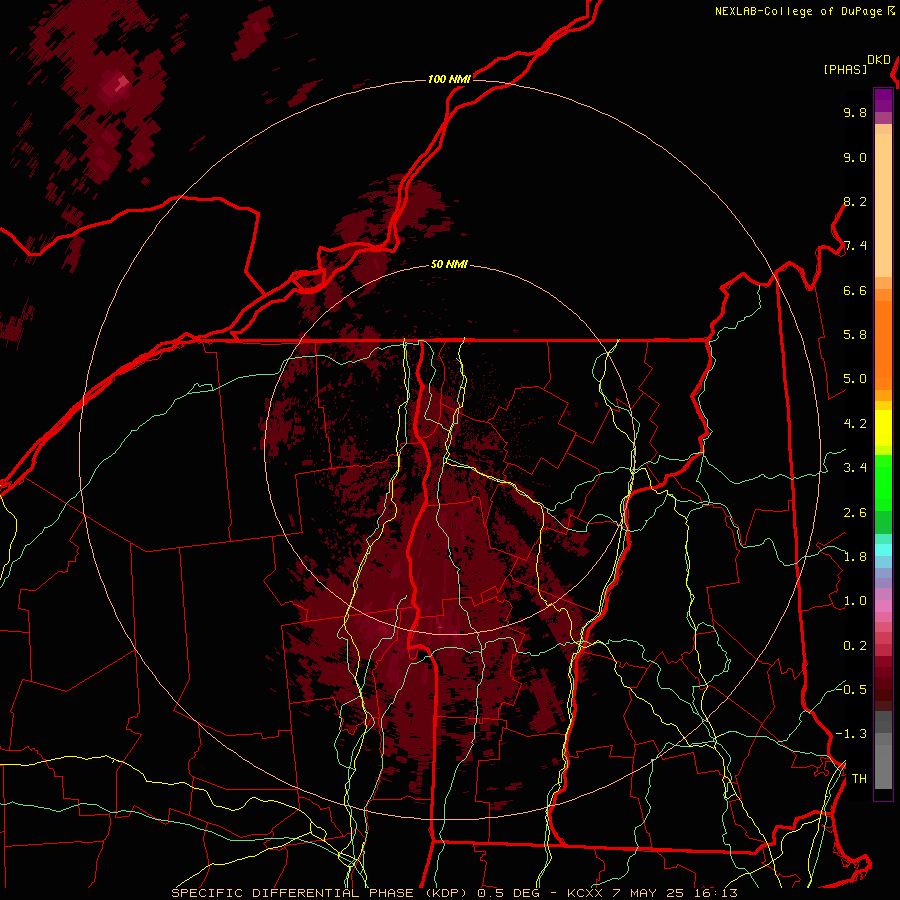Click the 2.6 legend value
The width and height of the screenshot is (900, 900).
tap(855, 513)
